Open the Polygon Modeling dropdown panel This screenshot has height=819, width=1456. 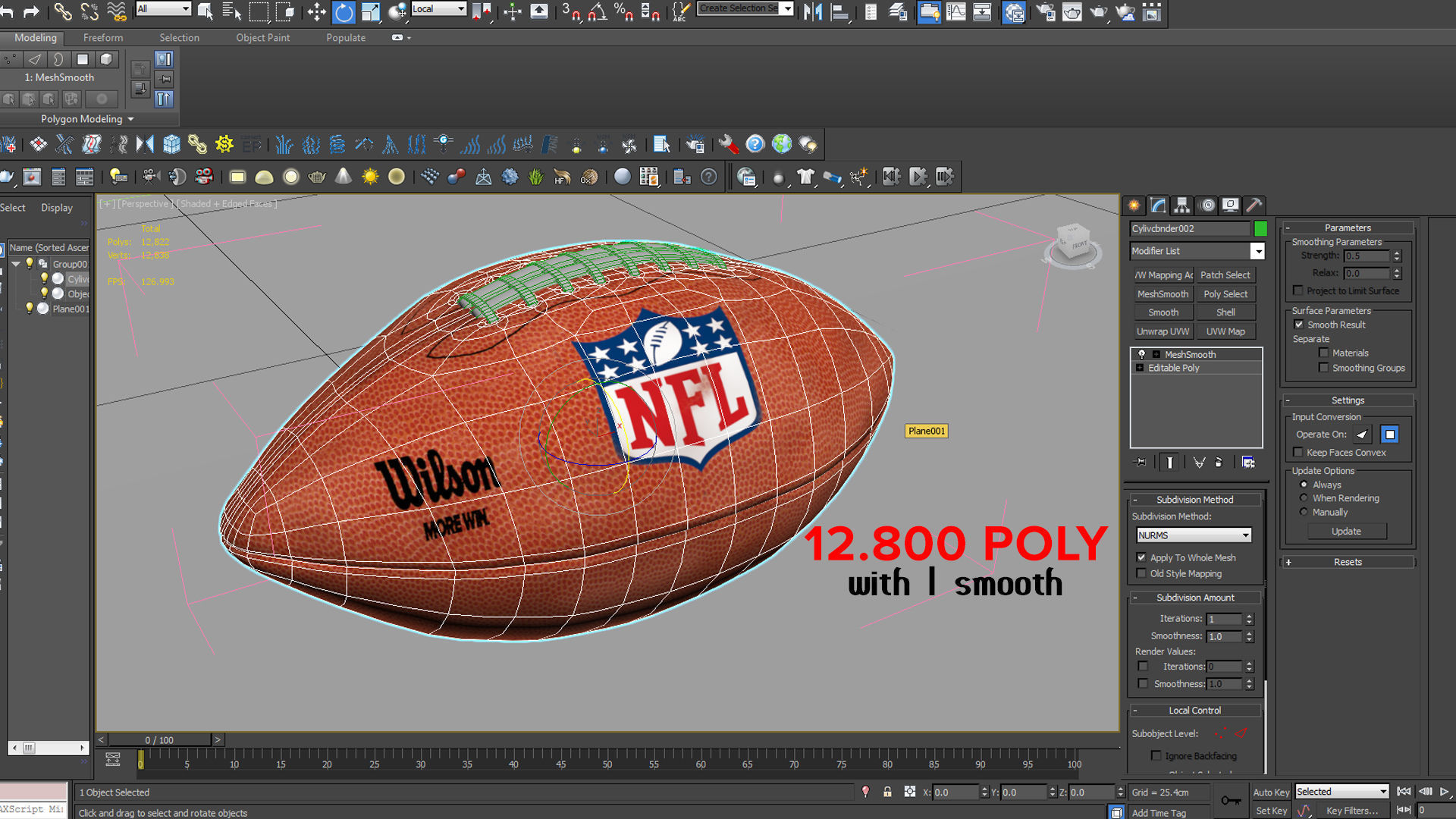pyautogui.click(x=87, y=119)
